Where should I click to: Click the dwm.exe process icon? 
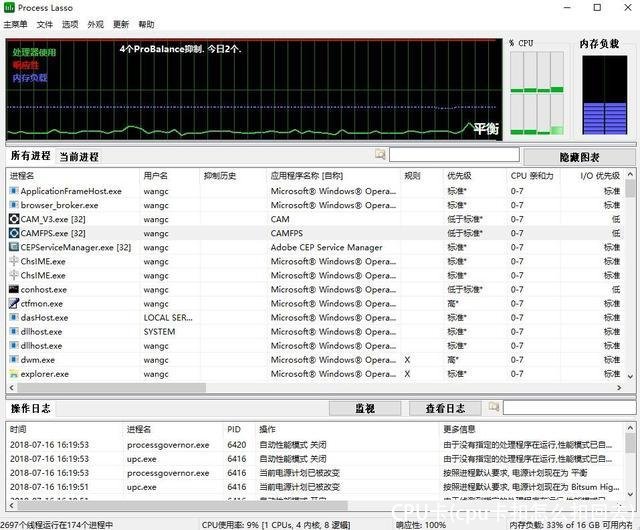tap(14, 360)
